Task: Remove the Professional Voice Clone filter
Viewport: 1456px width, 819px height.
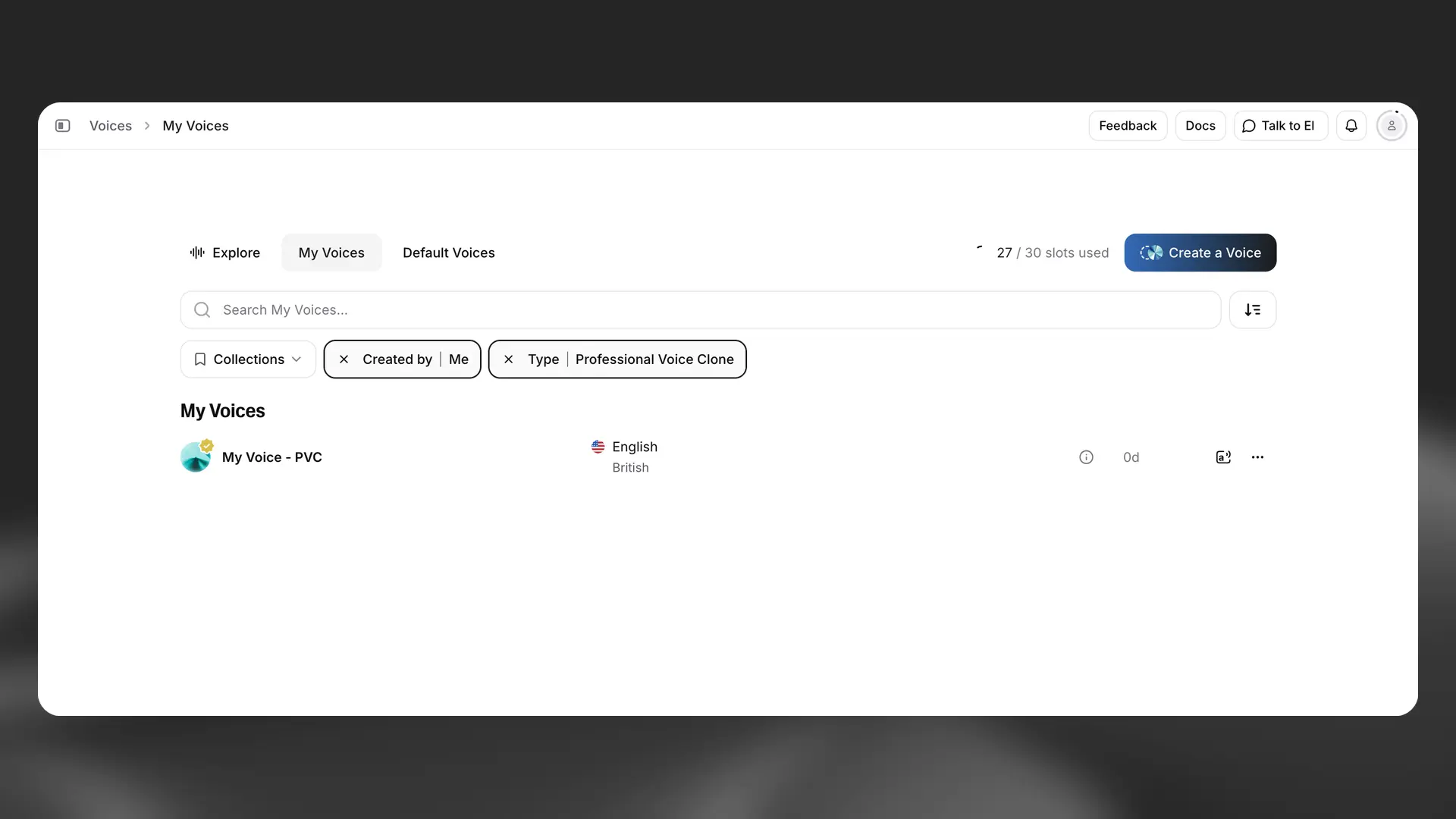Action: [x=508, y=359]
